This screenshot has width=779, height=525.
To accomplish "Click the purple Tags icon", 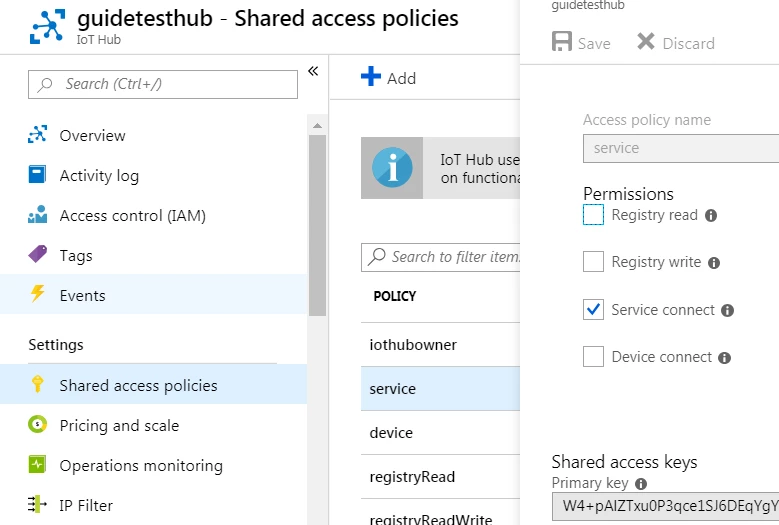I will click(37, 254).
